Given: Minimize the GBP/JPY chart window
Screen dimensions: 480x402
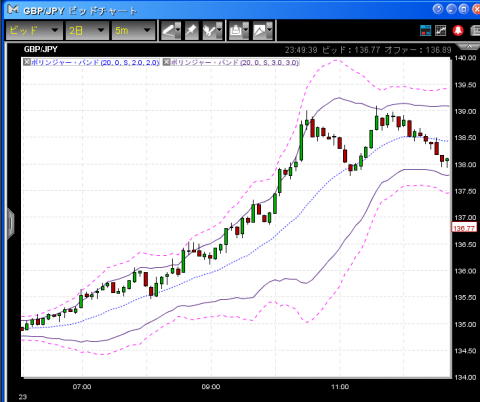Looking at the screenshot, I should (x=451, y=9).
